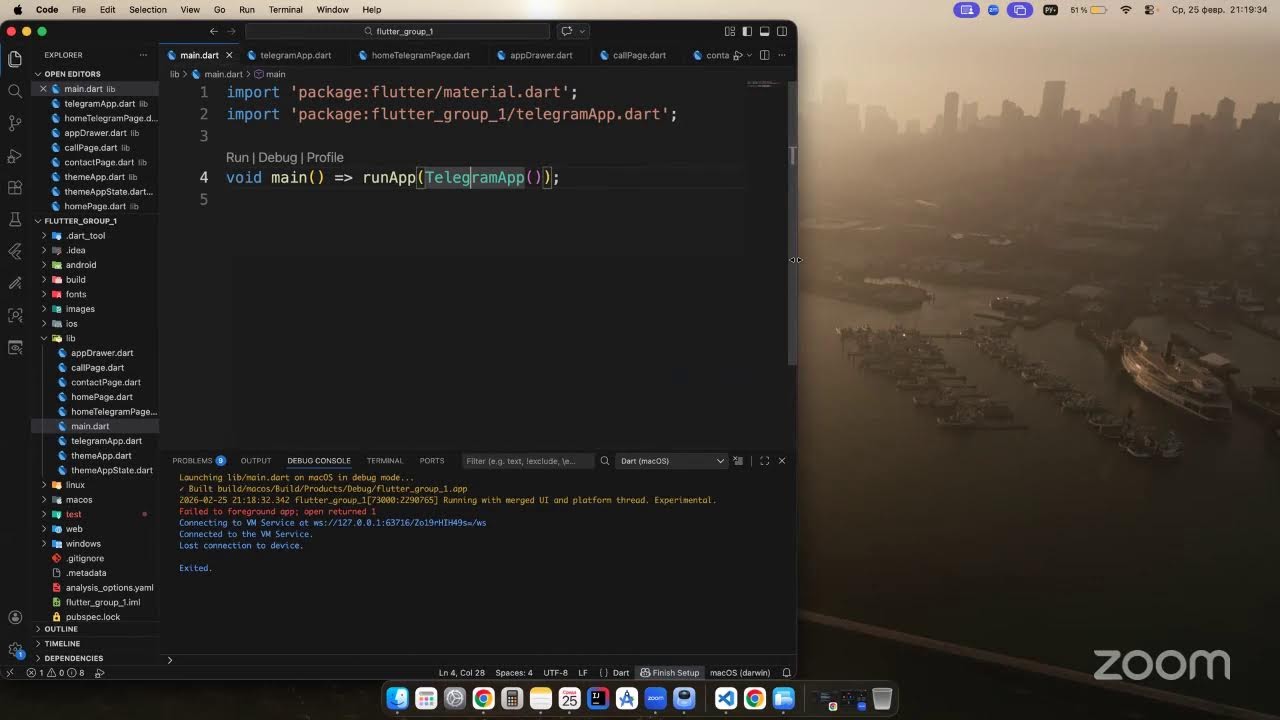Viewport: 1280px width, 720px height.
Task: Collapse the FLUTTER_GROUP_1 folder section
Action: (96, 221)
